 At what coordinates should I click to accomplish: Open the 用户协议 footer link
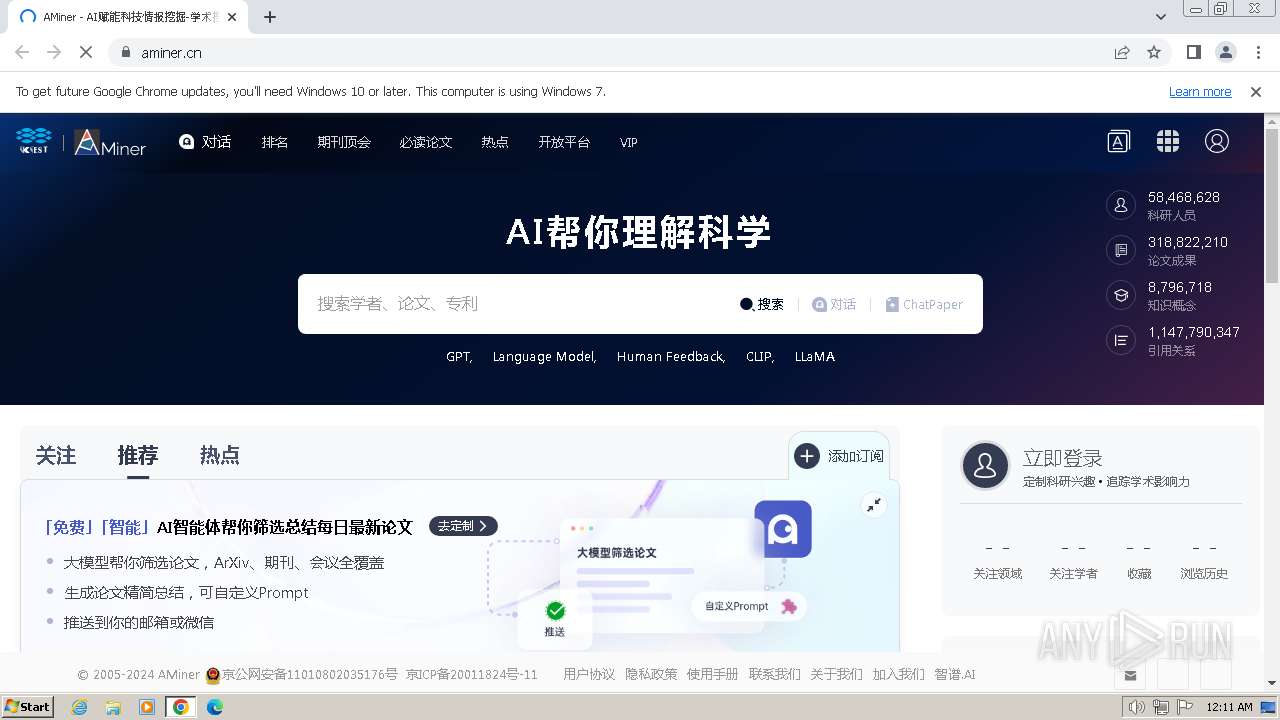point(589,674)
